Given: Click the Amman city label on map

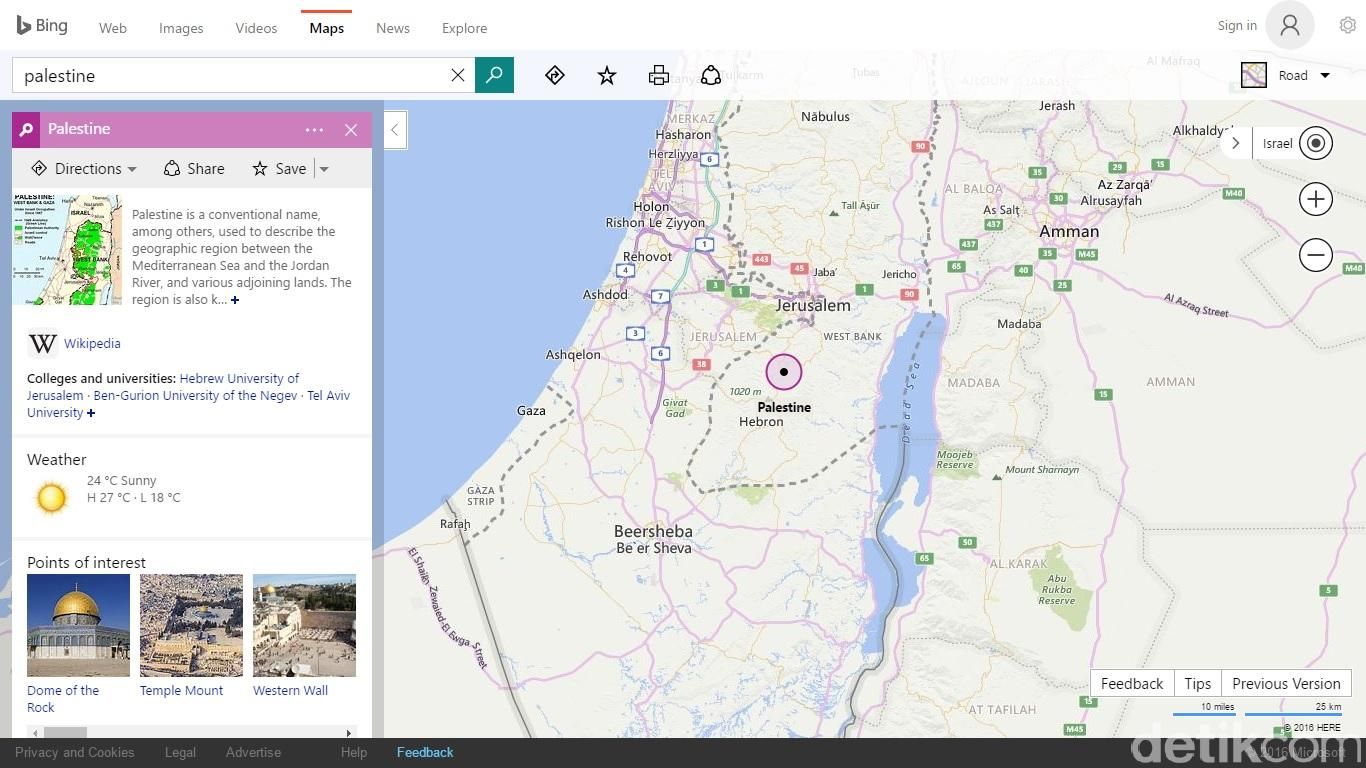Looking at the screenshot, I should 1069,231.
